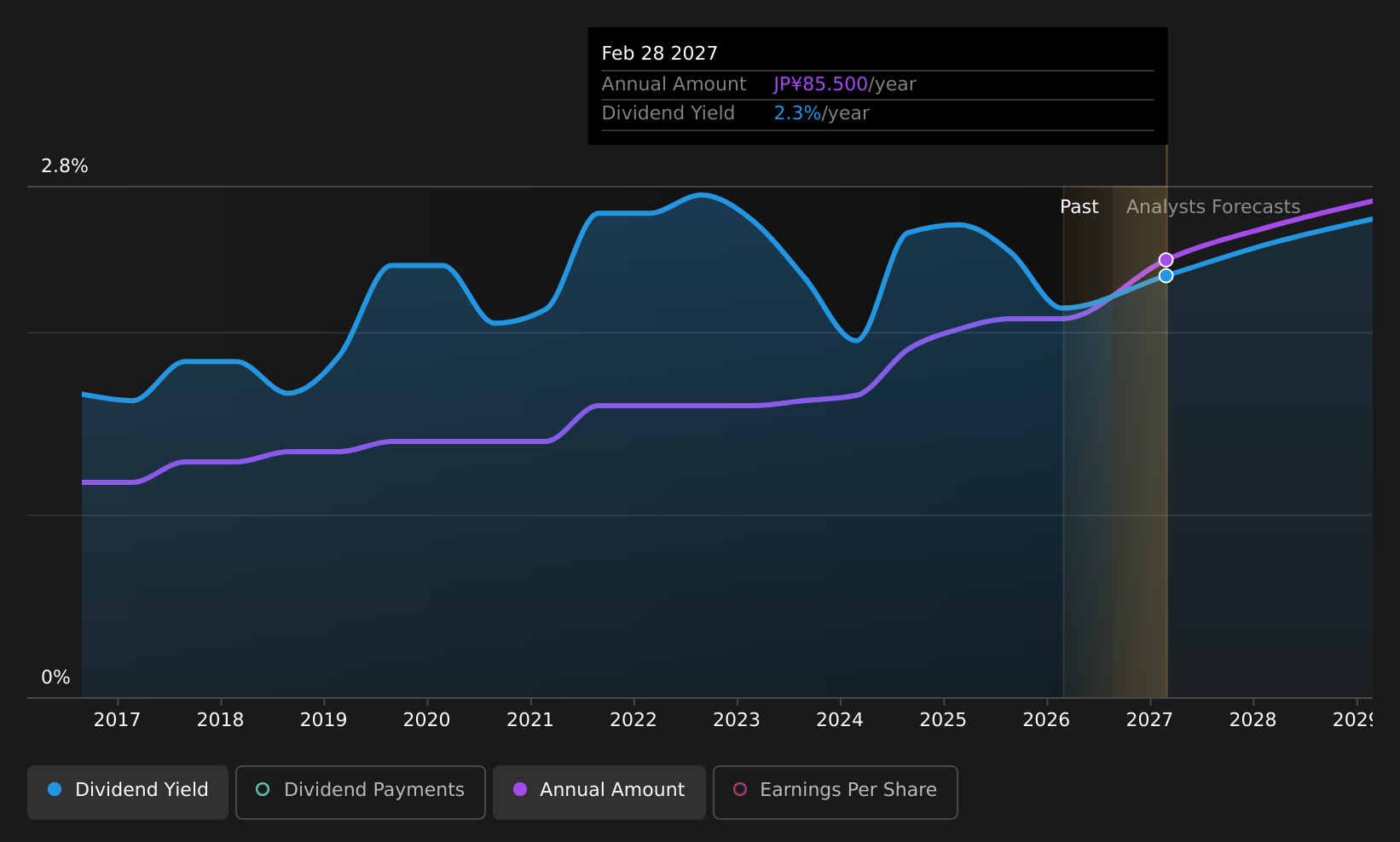The height and width of the screenshot is (842, 1400).
Task: Click the 0% y-axis label
Action: [55, 678]
